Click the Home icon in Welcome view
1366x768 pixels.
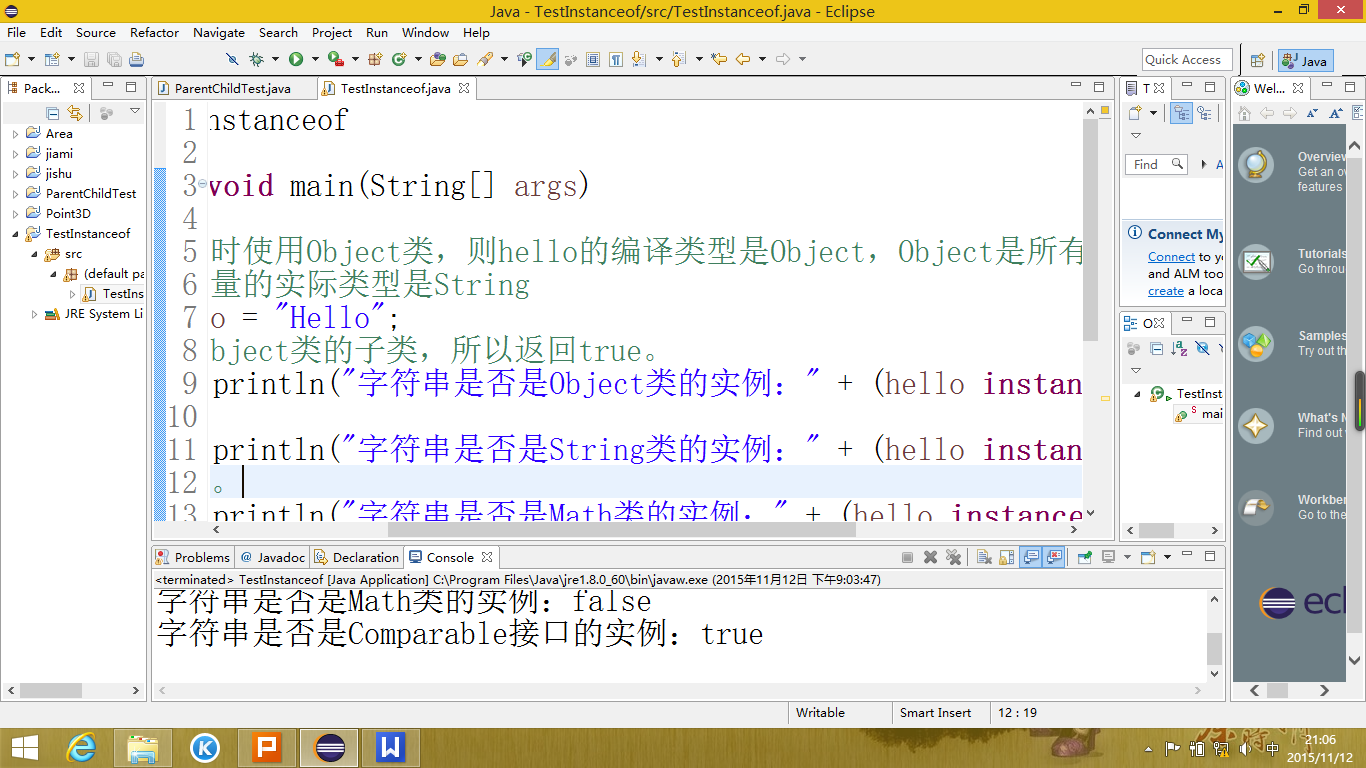(x=1244, y=112)
